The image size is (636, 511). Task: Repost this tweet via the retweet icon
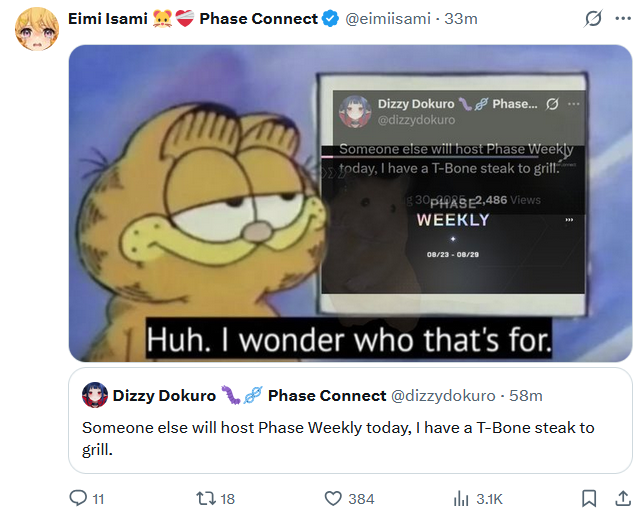click(x=206, y=498)
